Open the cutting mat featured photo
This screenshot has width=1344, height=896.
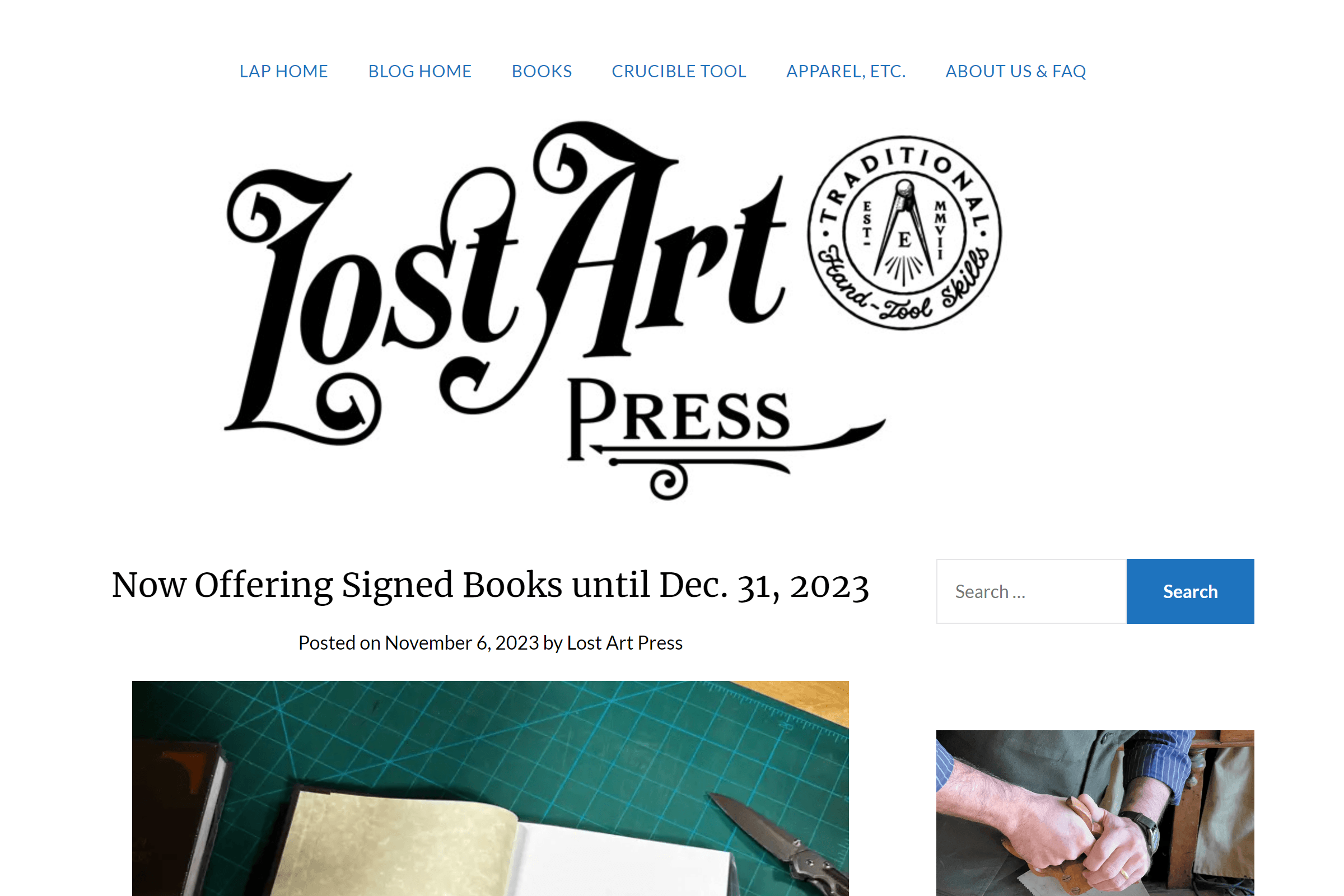point(491,788)
